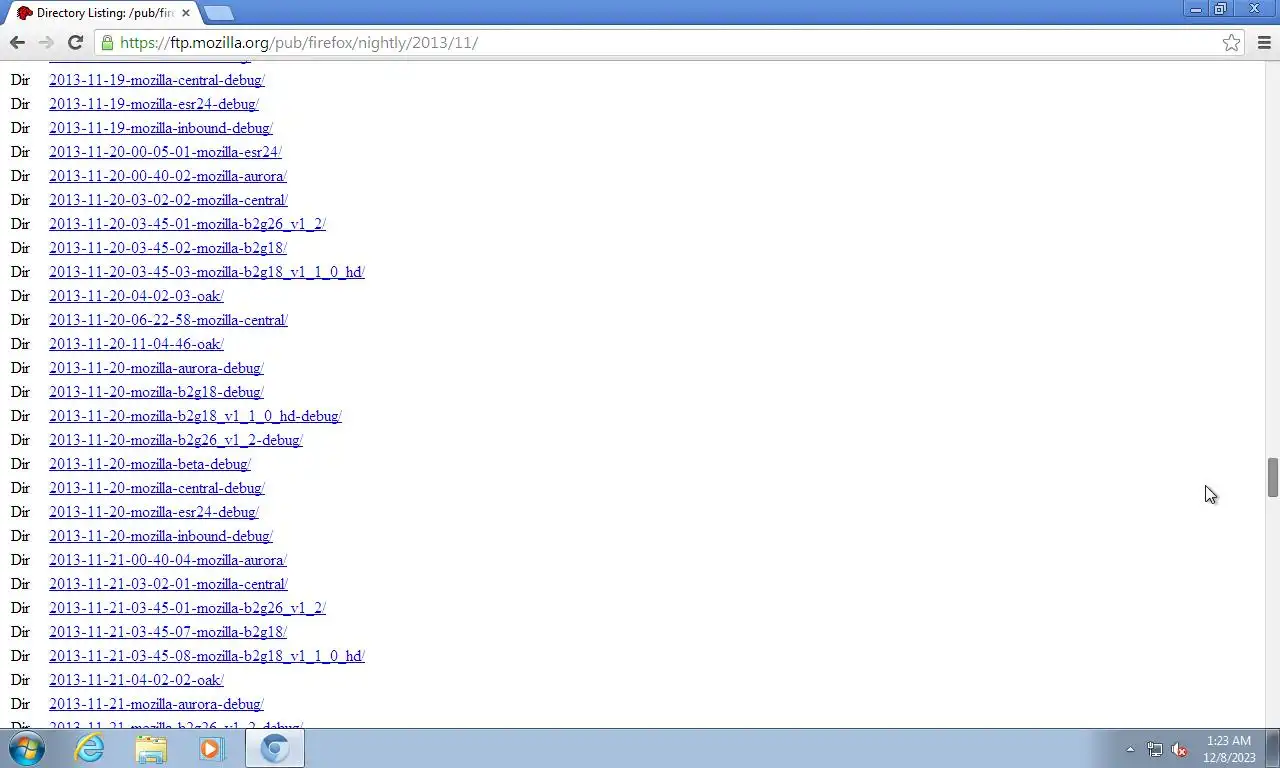The width and height of the screenshot is (1280, 768).
Task: Open 2013-11-20-00-05-01-mozilla-esr24/ link
Action: click(165, 152)
